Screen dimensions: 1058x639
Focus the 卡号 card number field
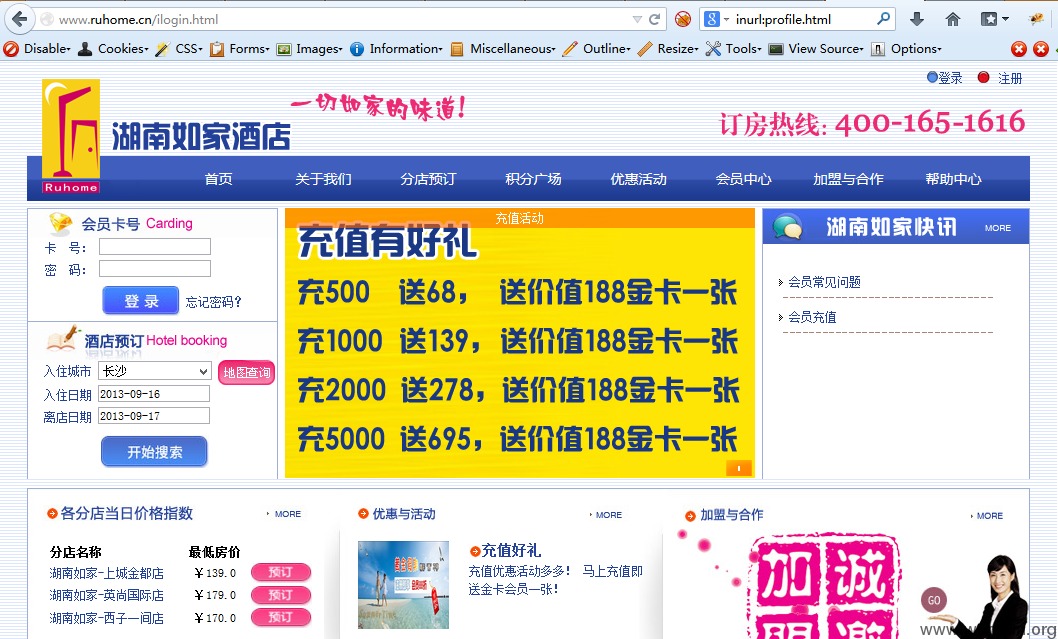click(x=155, y=247)
